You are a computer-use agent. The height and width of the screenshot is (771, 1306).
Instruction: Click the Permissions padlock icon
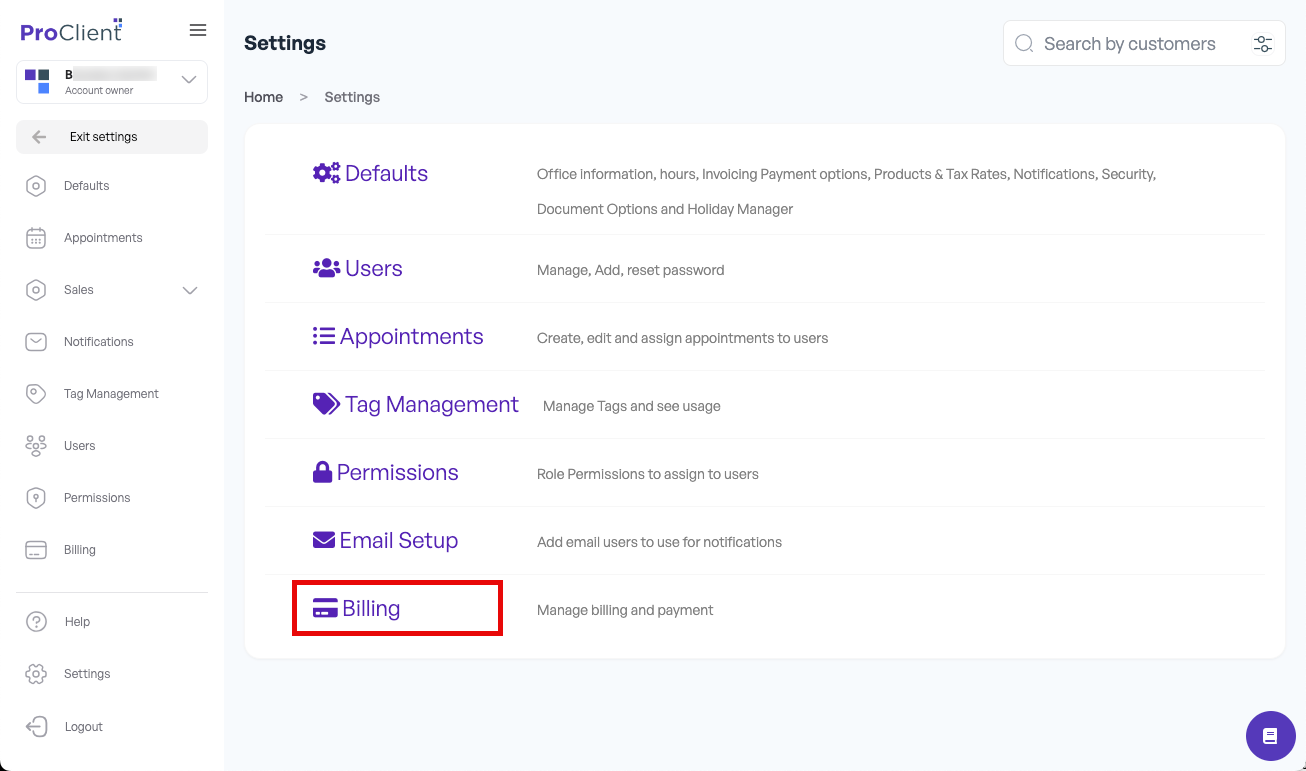[x=322, y=472]
